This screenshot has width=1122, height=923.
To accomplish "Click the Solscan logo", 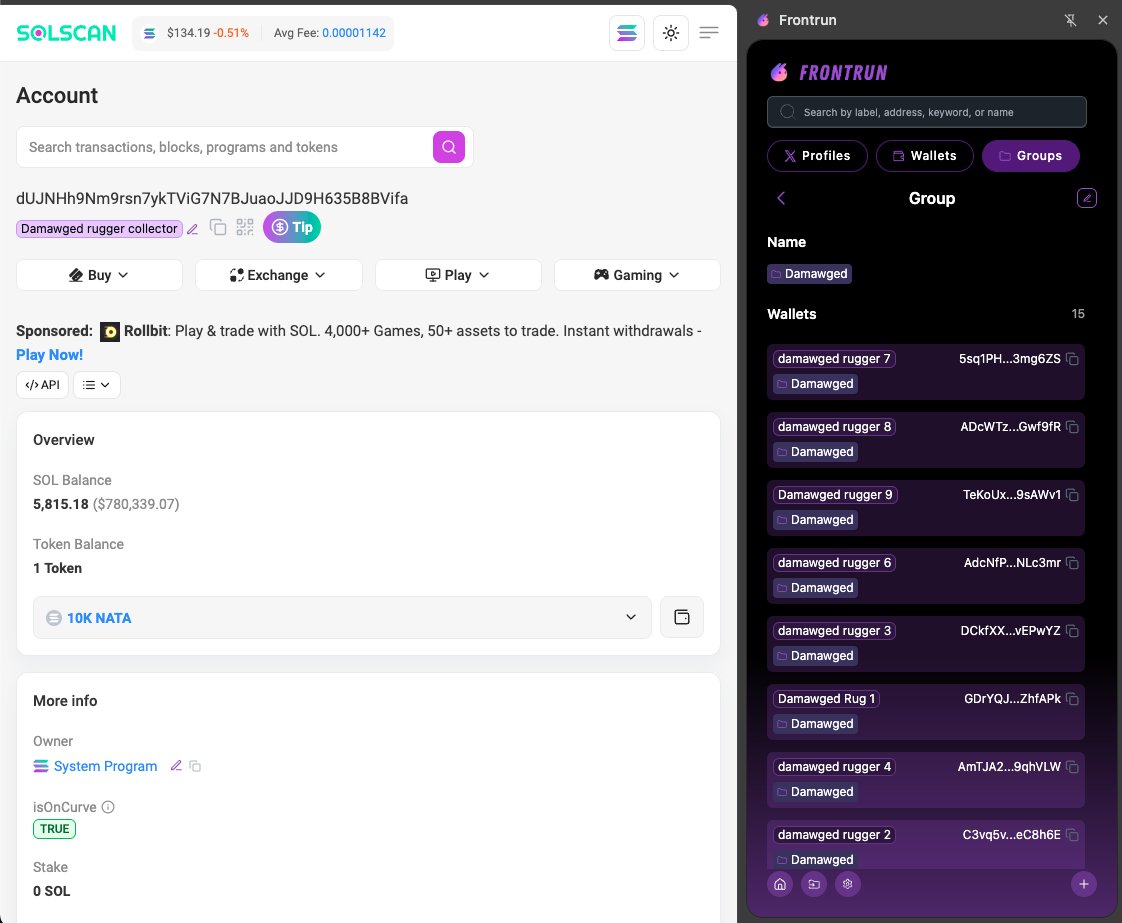I will point(66,33).
